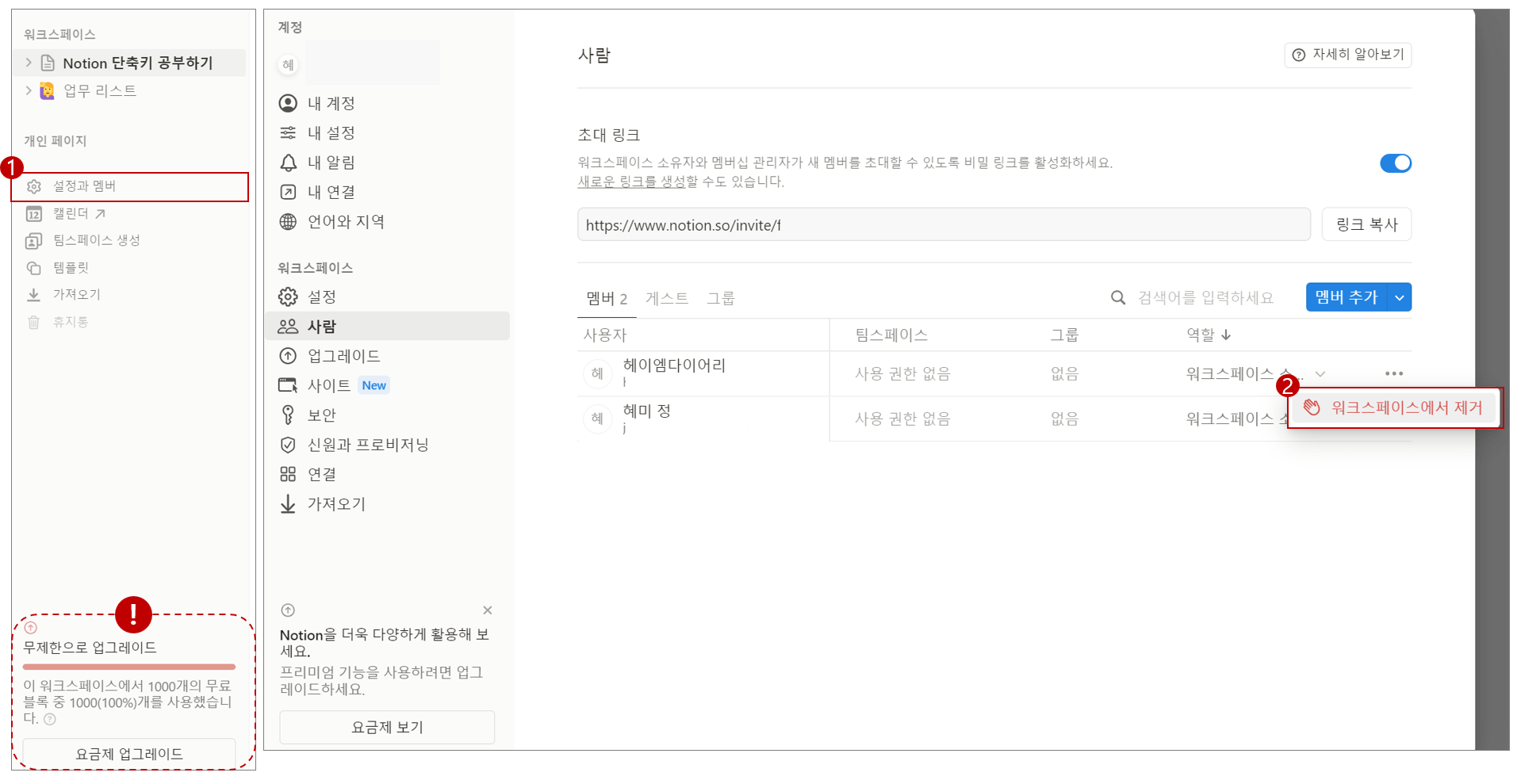
Task: Click the 자세히 알아보기 button
Action: click(x=1347, y=55)
